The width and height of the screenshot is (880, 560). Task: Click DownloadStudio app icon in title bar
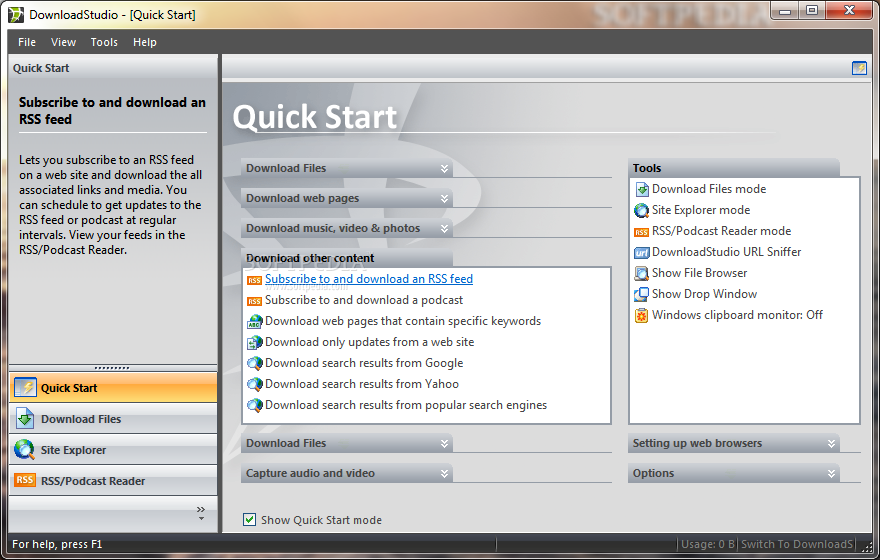[16, 15]
